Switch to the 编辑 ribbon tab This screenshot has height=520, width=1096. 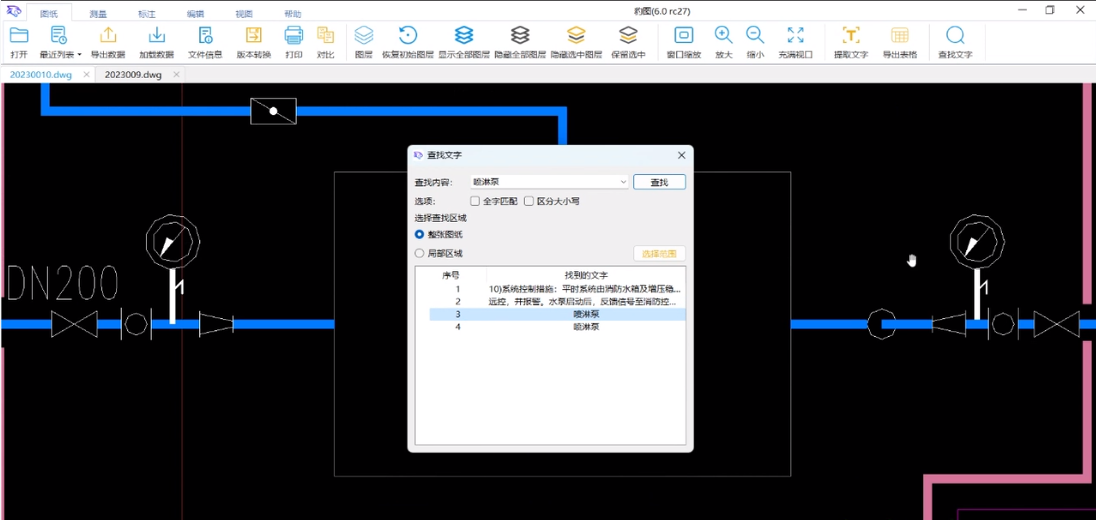pyautogui.click(x=196, y=13)
